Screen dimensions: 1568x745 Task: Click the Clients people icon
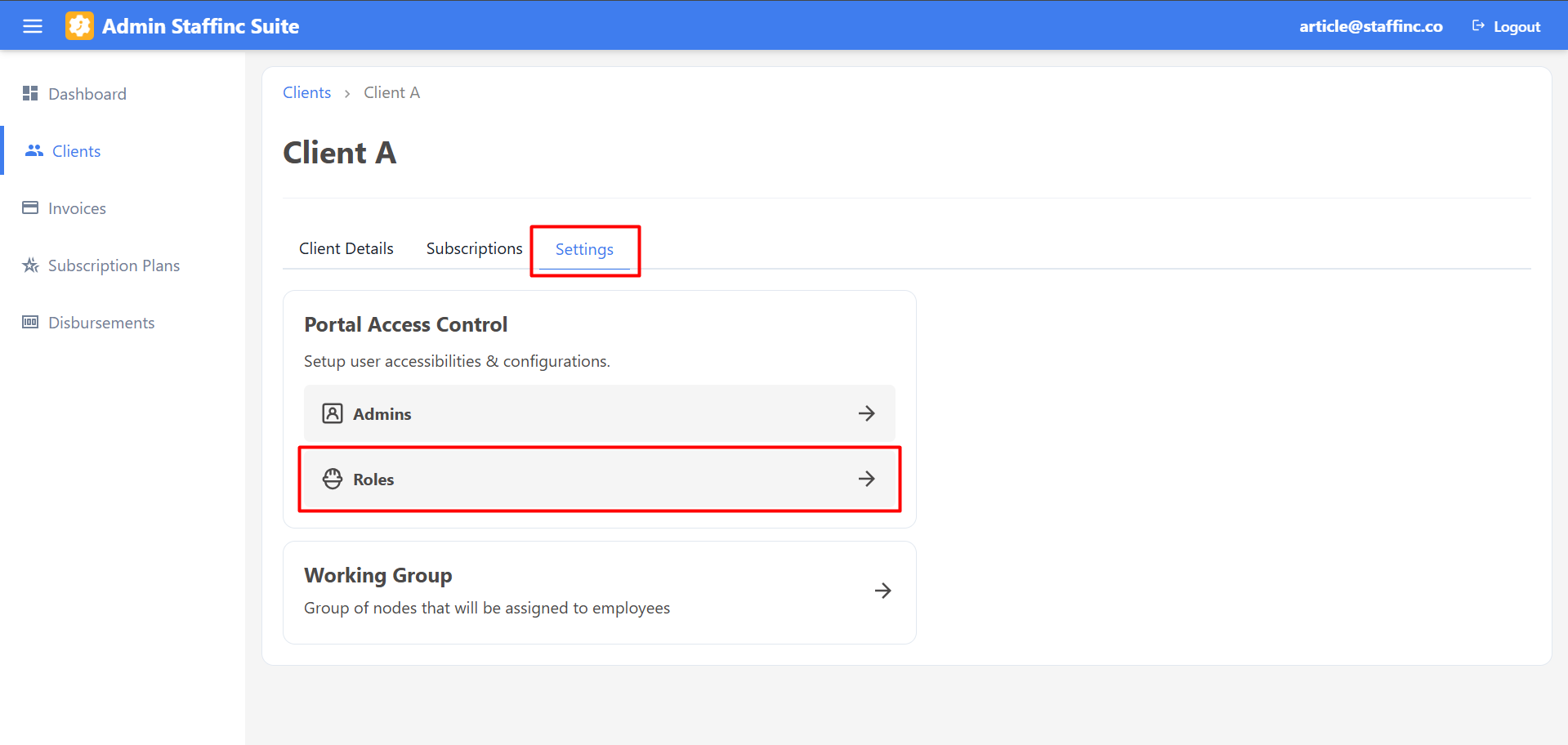[34, 151]
